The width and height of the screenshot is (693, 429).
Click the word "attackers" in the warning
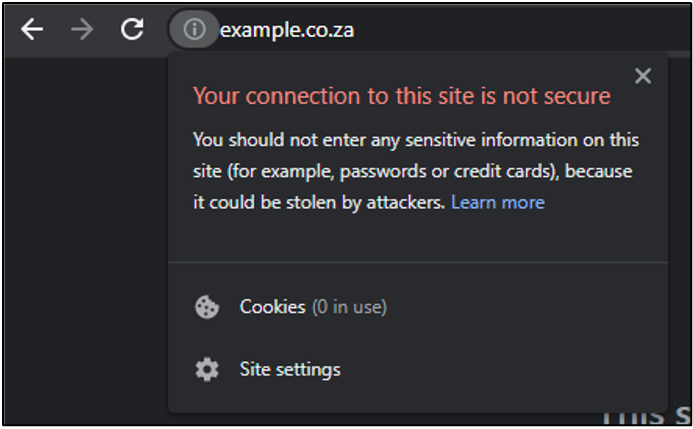coord(404,202)
